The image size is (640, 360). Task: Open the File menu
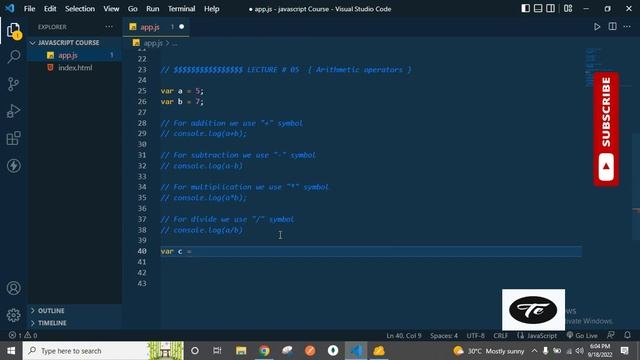(29, 9)
